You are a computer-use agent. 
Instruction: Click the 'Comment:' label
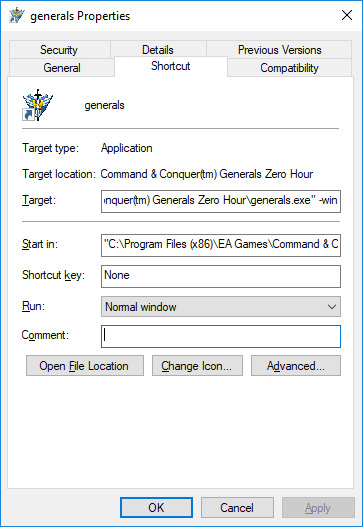45,335
